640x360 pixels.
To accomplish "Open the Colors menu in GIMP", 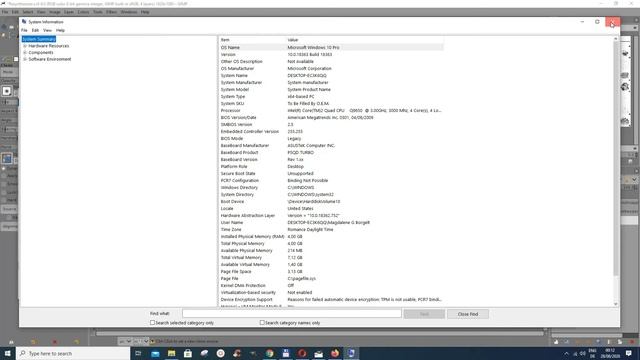I will click(83, 12).
